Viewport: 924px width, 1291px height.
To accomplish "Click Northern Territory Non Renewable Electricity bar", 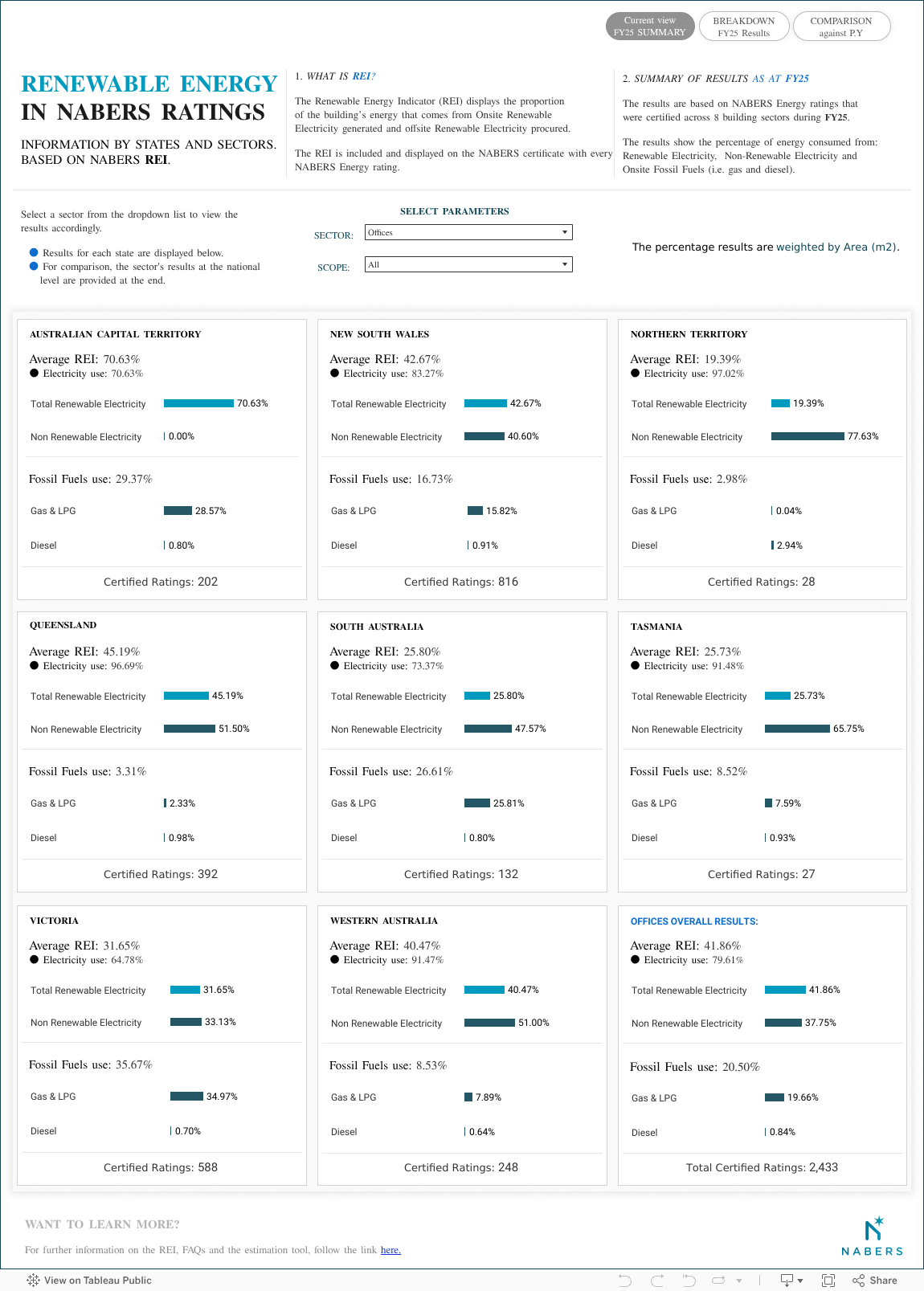I will [x=807, y=436].
